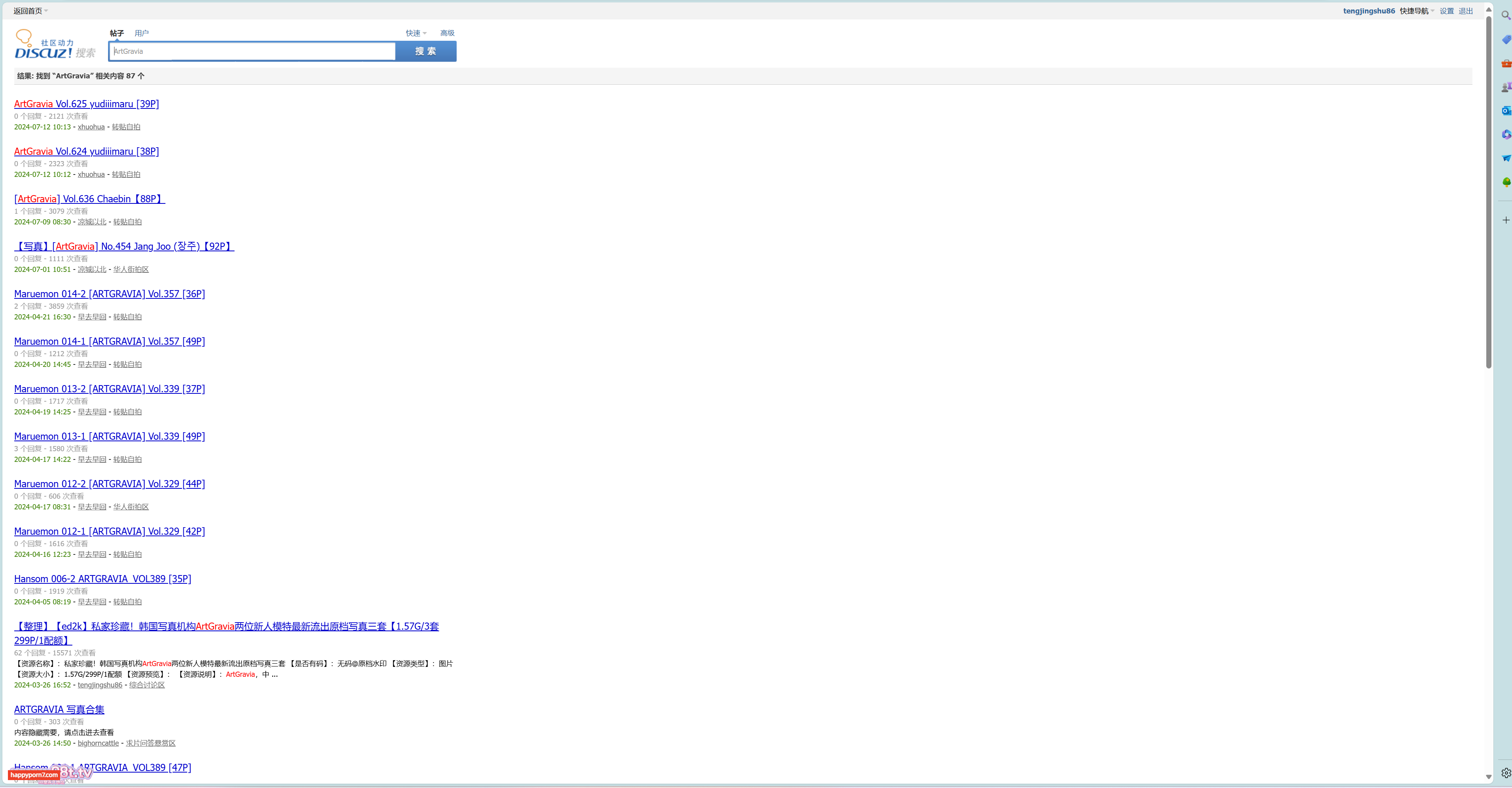Open author xhuohua of Vol.624 post
Viewport: 1512px width, 788px height.
coord(91,175)
